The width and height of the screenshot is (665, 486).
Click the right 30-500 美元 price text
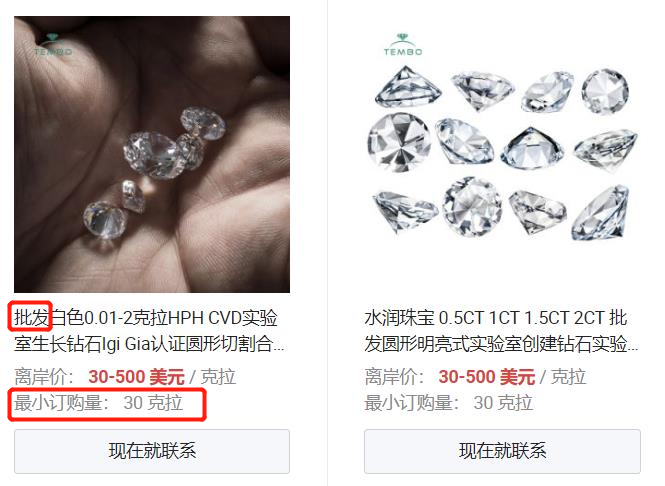click(486, 377)
